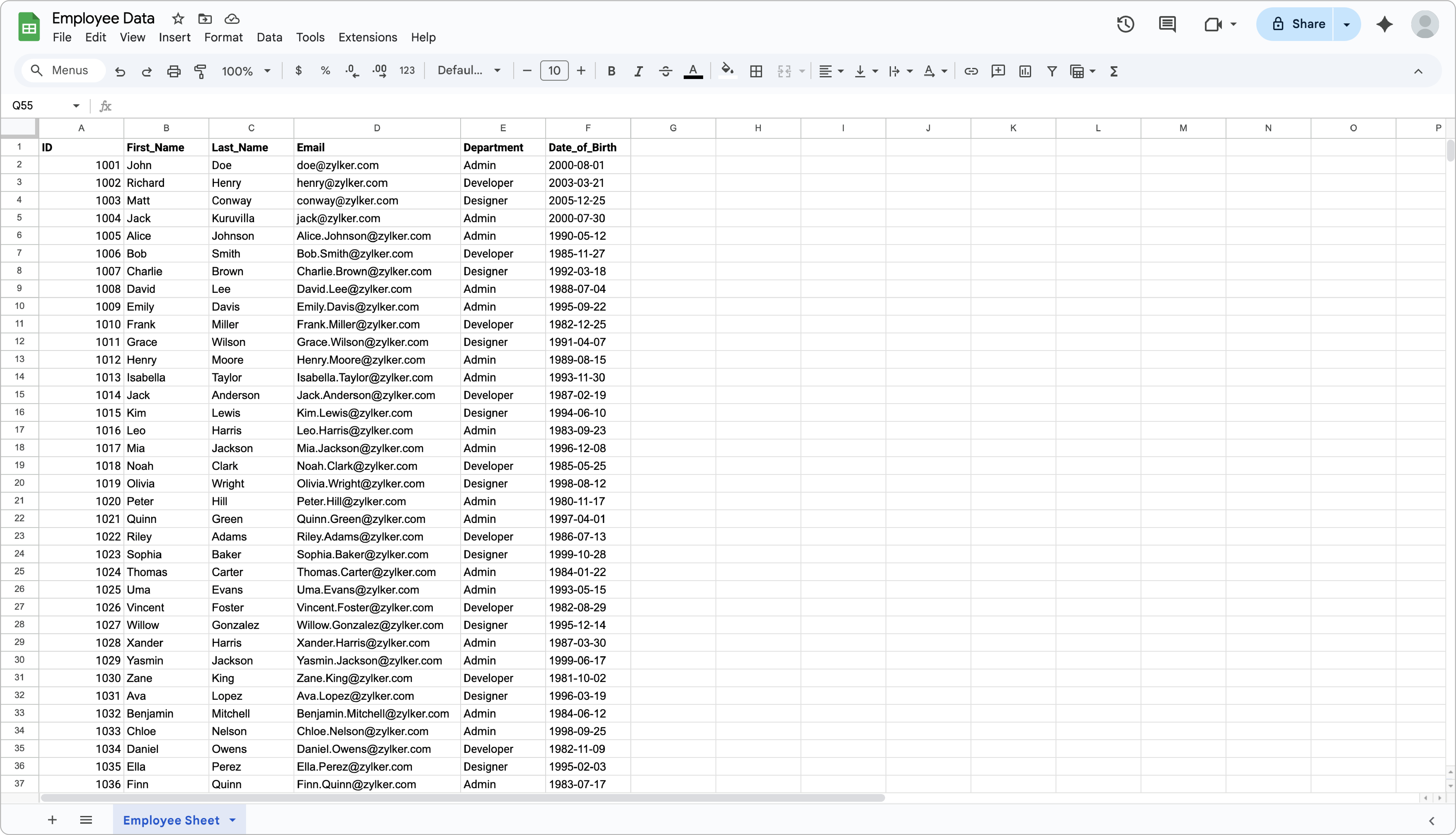Click the Share button
1456x835 pixels.
tap(1298, 24)
